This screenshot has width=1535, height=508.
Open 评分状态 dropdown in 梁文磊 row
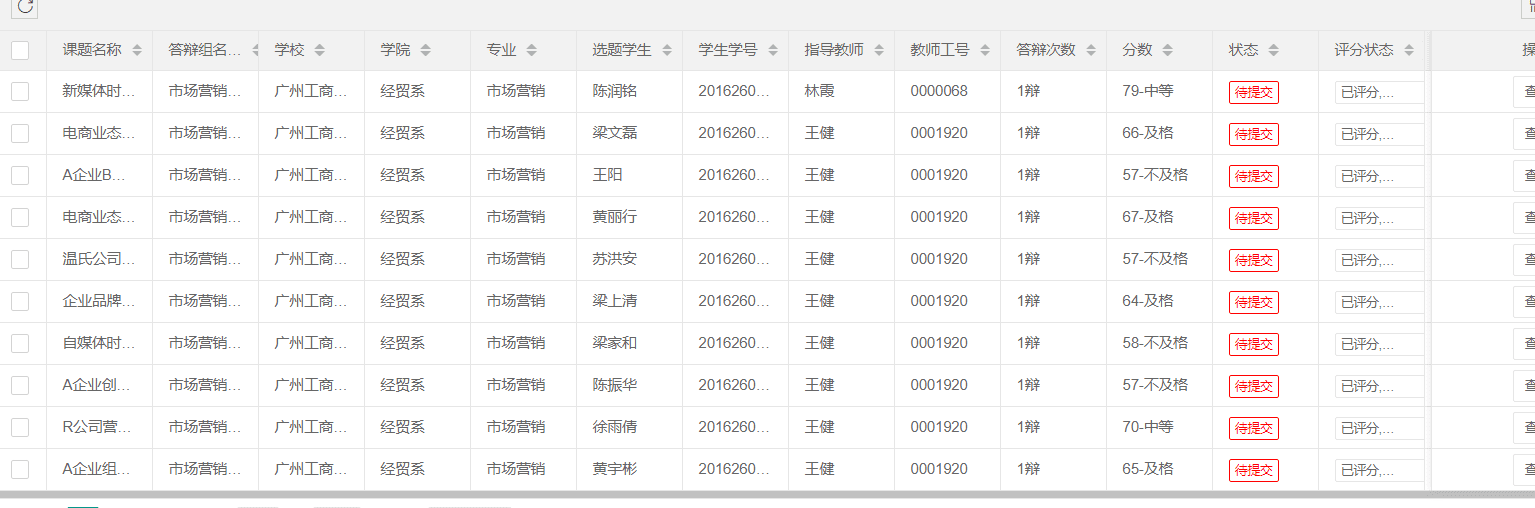[1378, 134]
